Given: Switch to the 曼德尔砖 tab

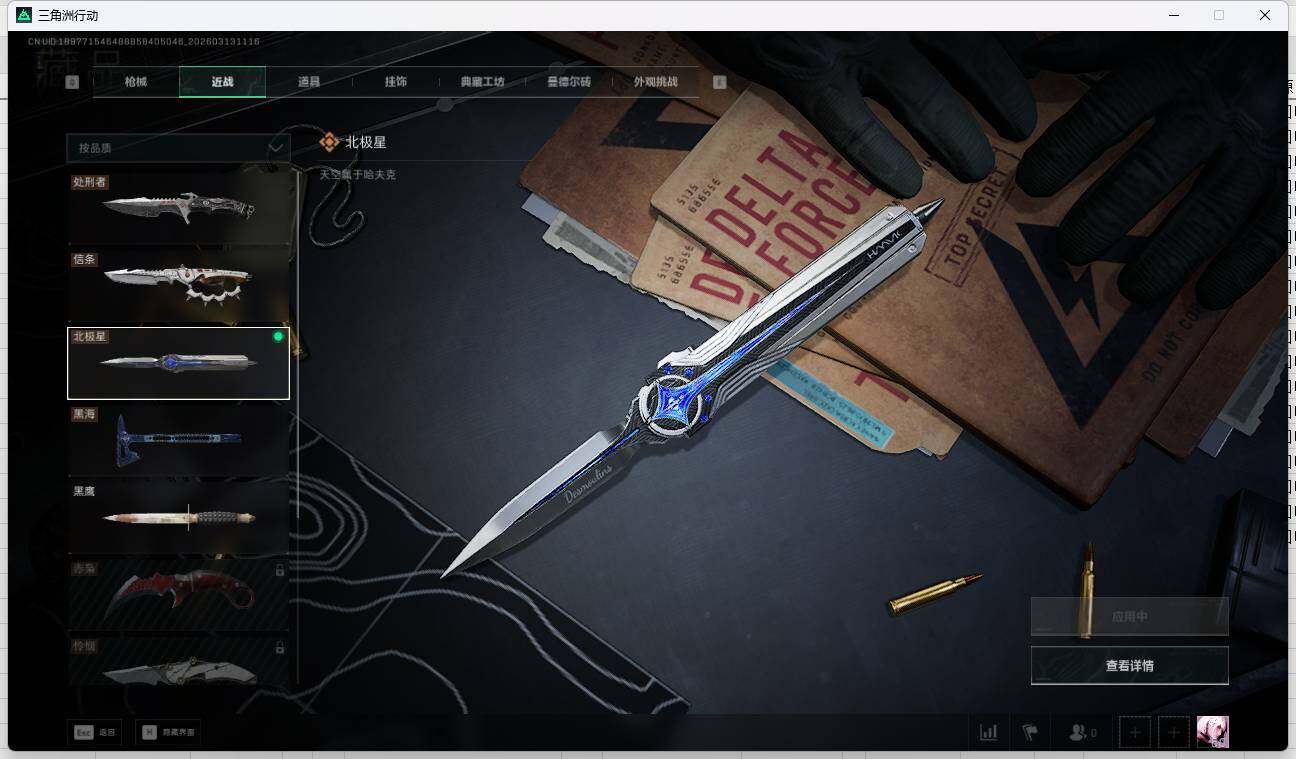Looking at the screenshot, I should point(569,82).
